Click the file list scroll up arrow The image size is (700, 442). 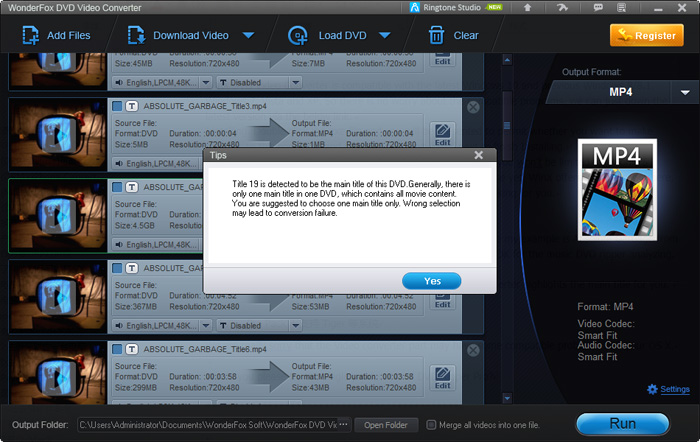(507, 60)
